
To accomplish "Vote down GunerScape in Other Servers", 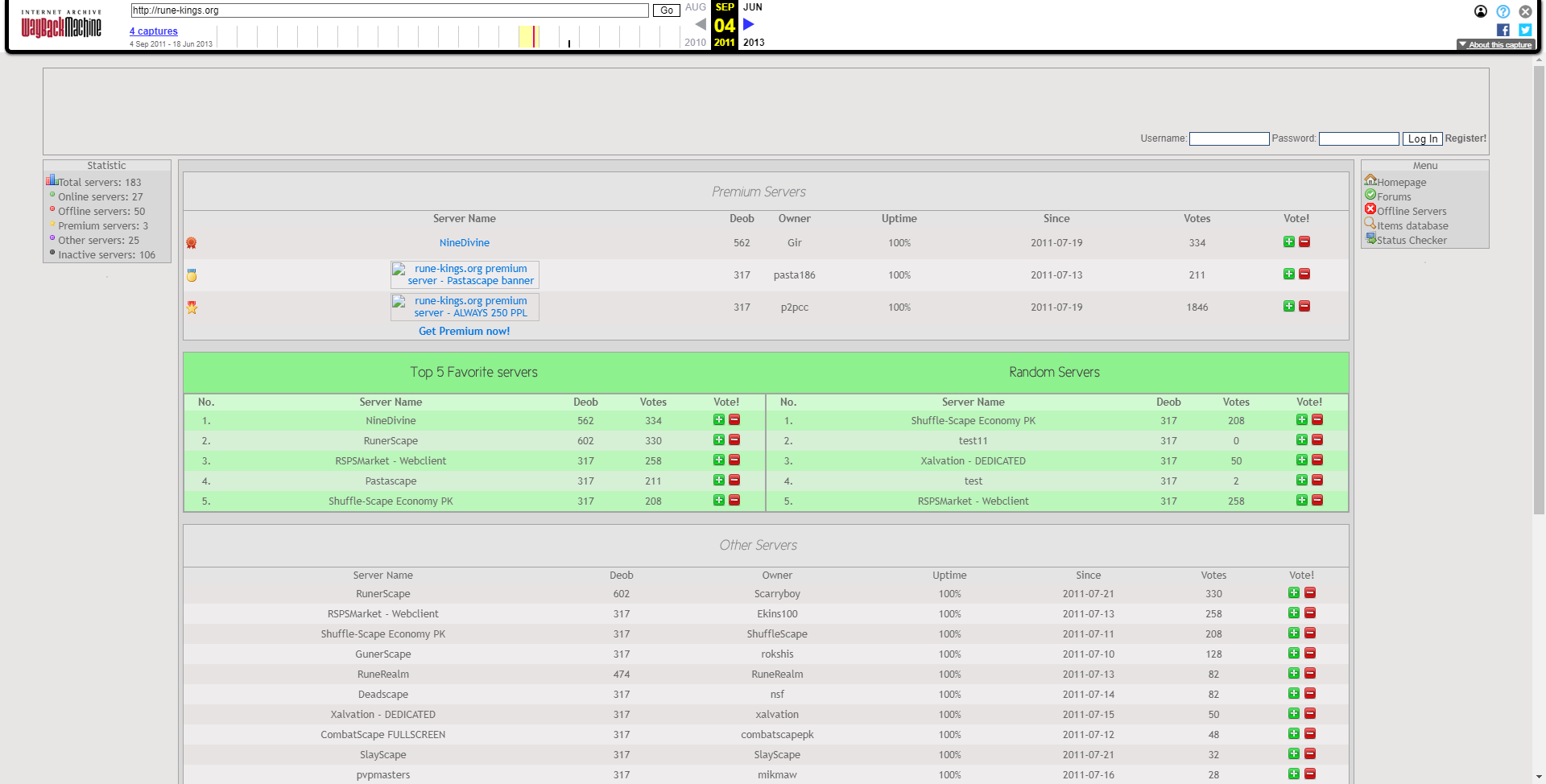I will pos(1310,653).
